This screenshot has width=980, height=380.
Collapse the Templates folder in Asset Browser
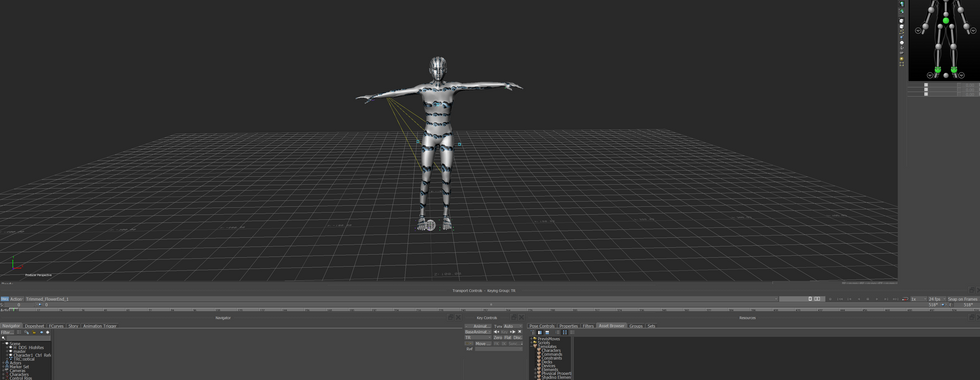(x=531, y=346)
